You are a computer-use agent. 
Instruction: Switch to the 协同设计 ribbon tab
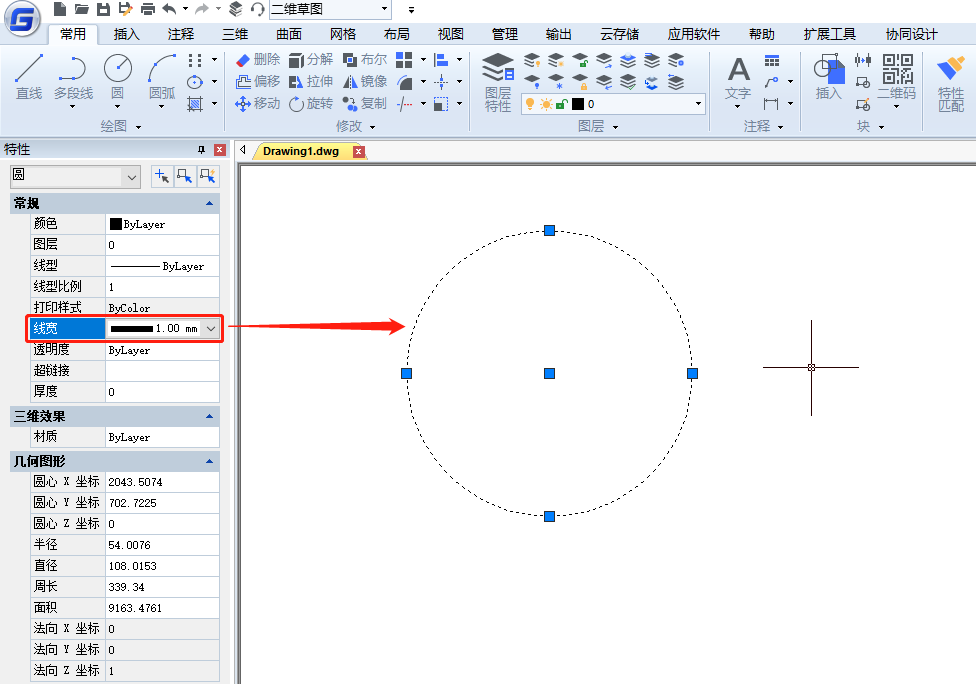911,34
